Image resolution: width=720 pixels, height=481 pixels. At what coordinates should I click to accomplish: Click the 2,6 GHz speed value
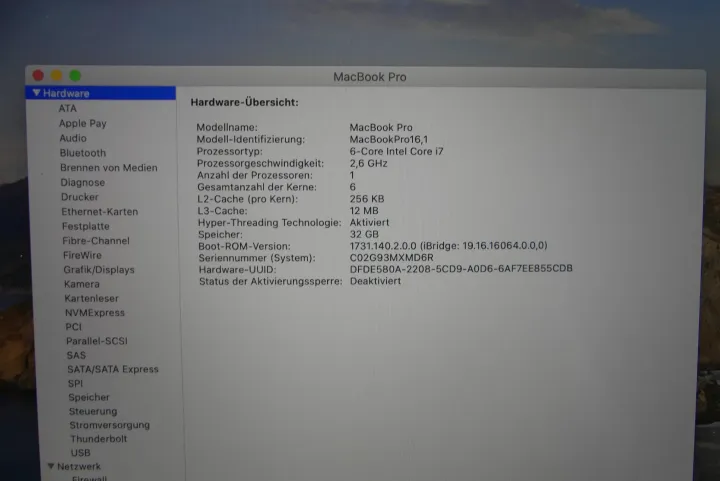pyautogui.click(x=369, y=163)
